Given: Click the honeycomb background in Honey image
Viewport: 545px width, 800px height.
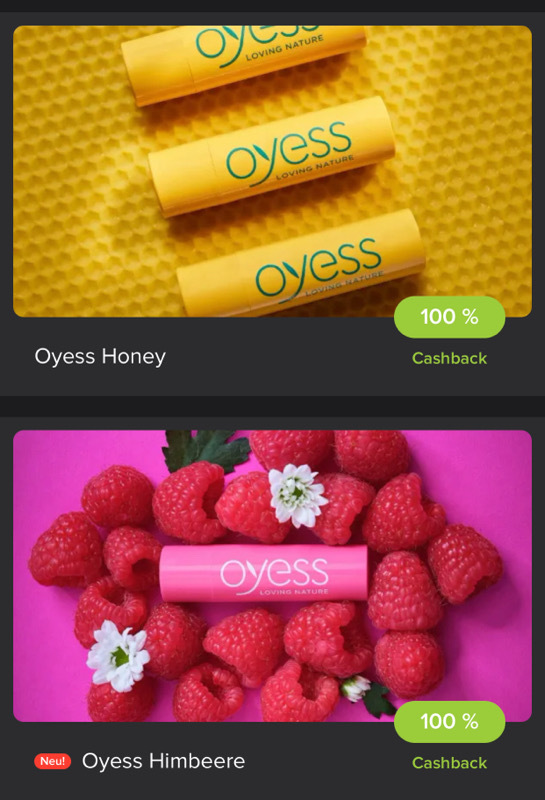Looking at the screenshot, I should pos(459,153).
